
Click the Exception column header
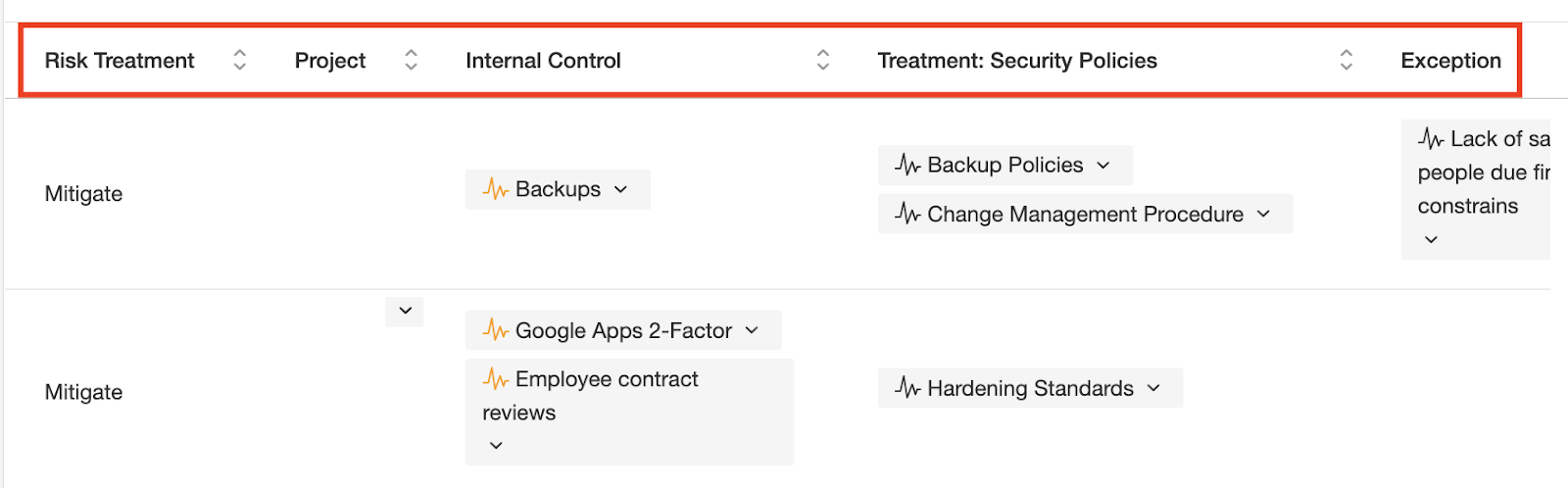(1450, 61)
